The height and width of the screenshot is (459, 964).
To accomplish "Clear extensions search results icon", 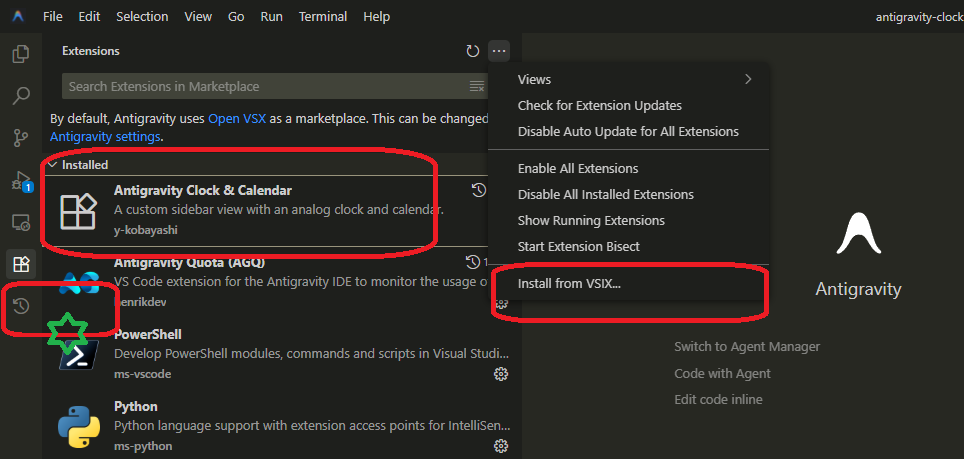I will click(x=476, y=86).
